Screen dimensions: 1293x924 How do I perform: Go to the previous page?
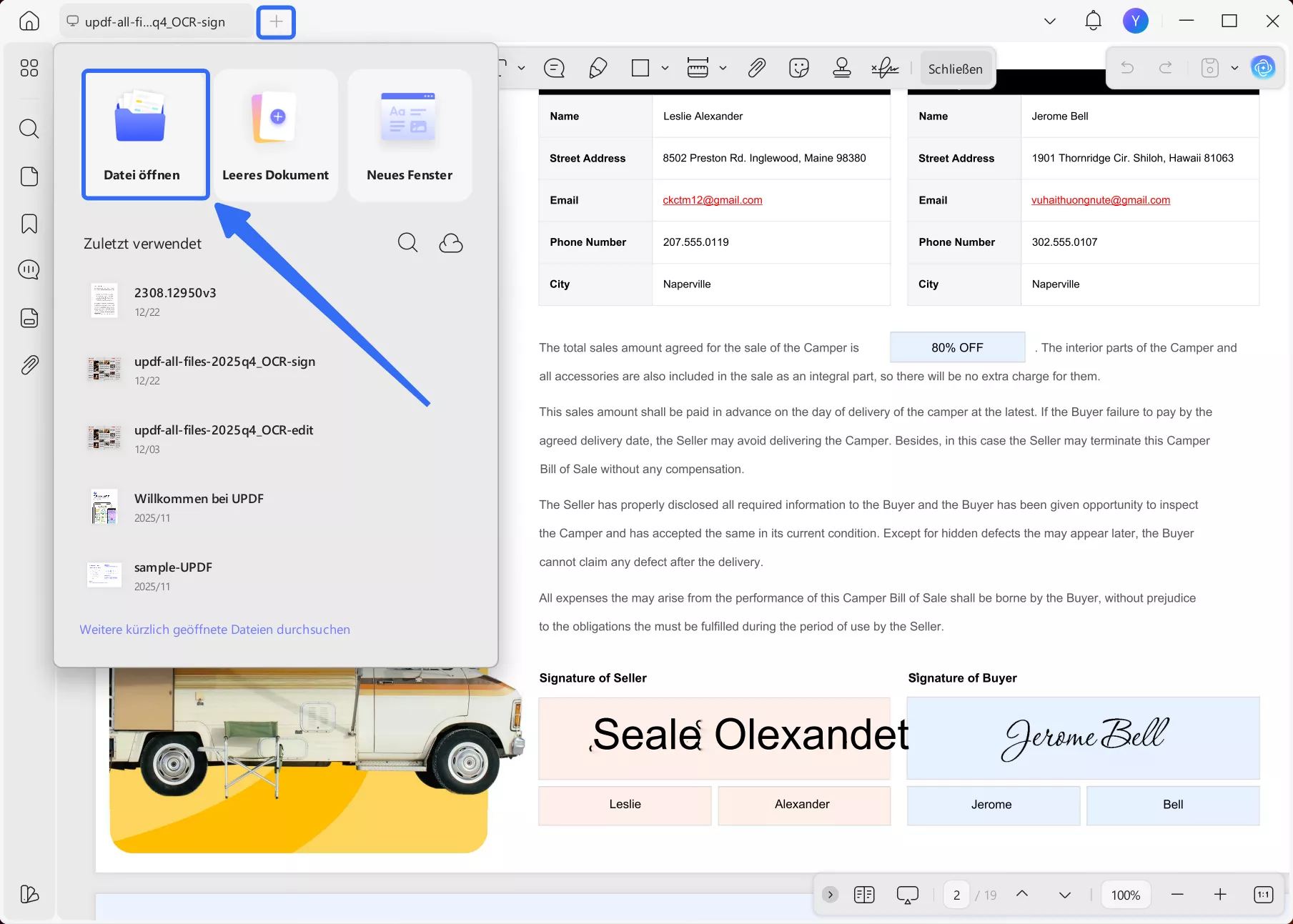1022,894
